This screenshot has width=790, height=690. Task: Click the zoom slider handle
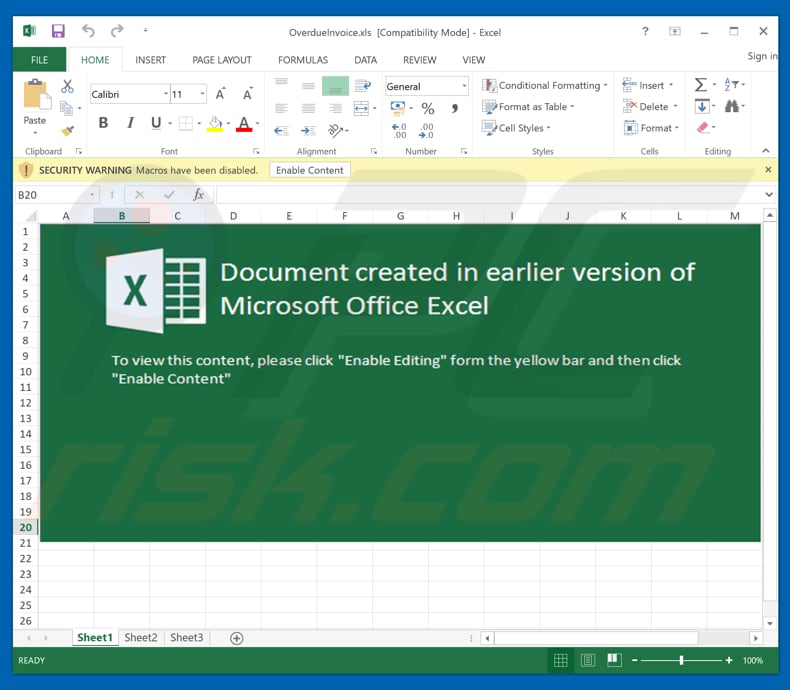coord(681,660)
